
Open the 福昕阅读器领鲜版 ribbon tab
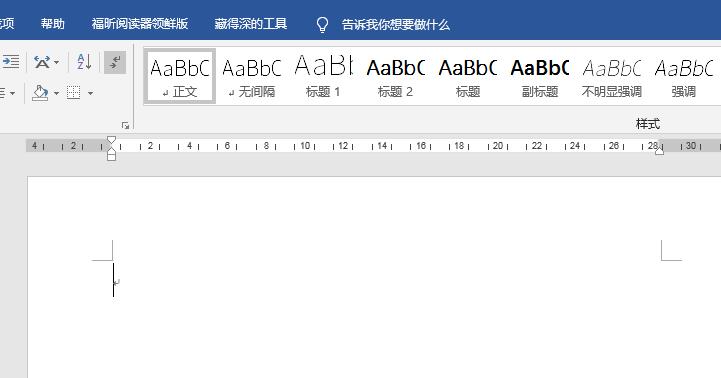[140, 24]
